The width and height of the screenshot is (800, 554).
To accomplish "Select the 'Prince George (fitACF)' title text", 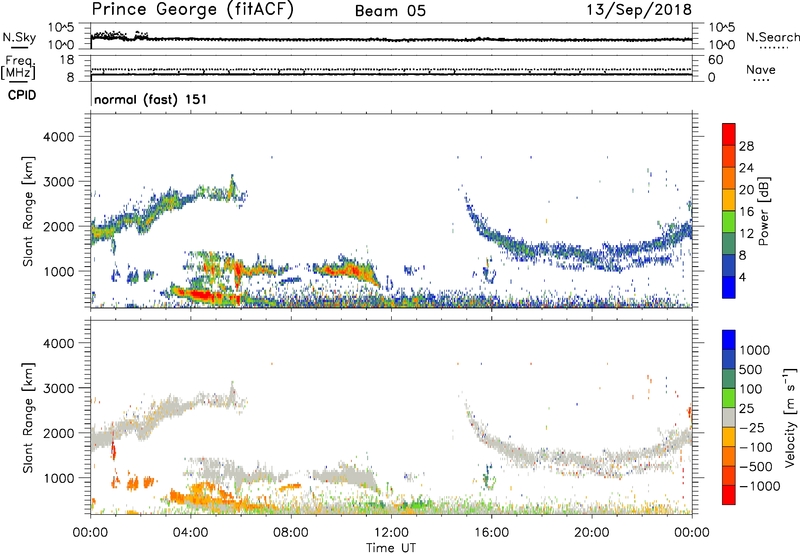I will pos(193,10).
